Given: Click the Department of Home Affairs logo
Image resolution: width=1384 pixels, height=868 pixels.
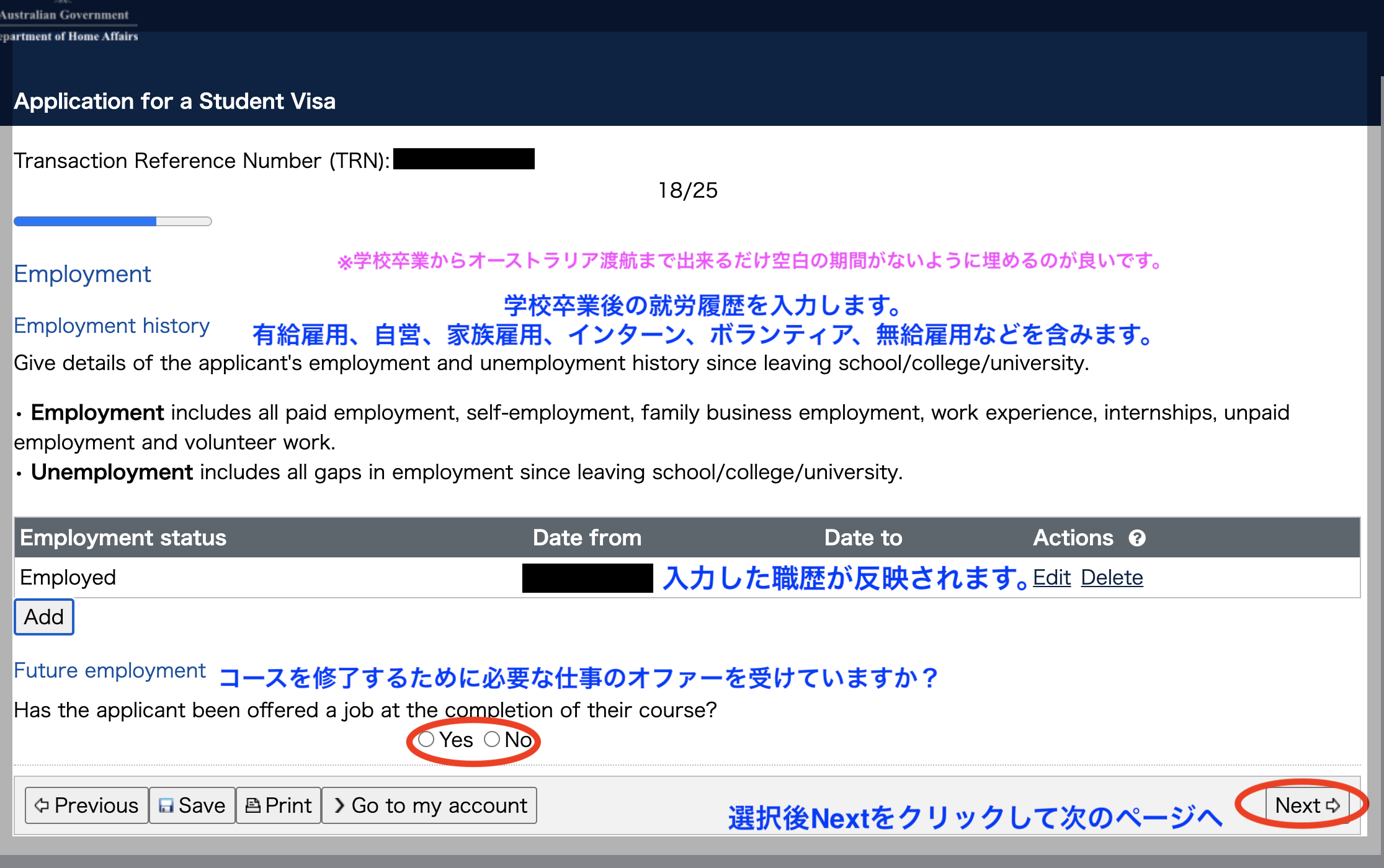Looking at the screenshot, I should [x=68, y=25].
